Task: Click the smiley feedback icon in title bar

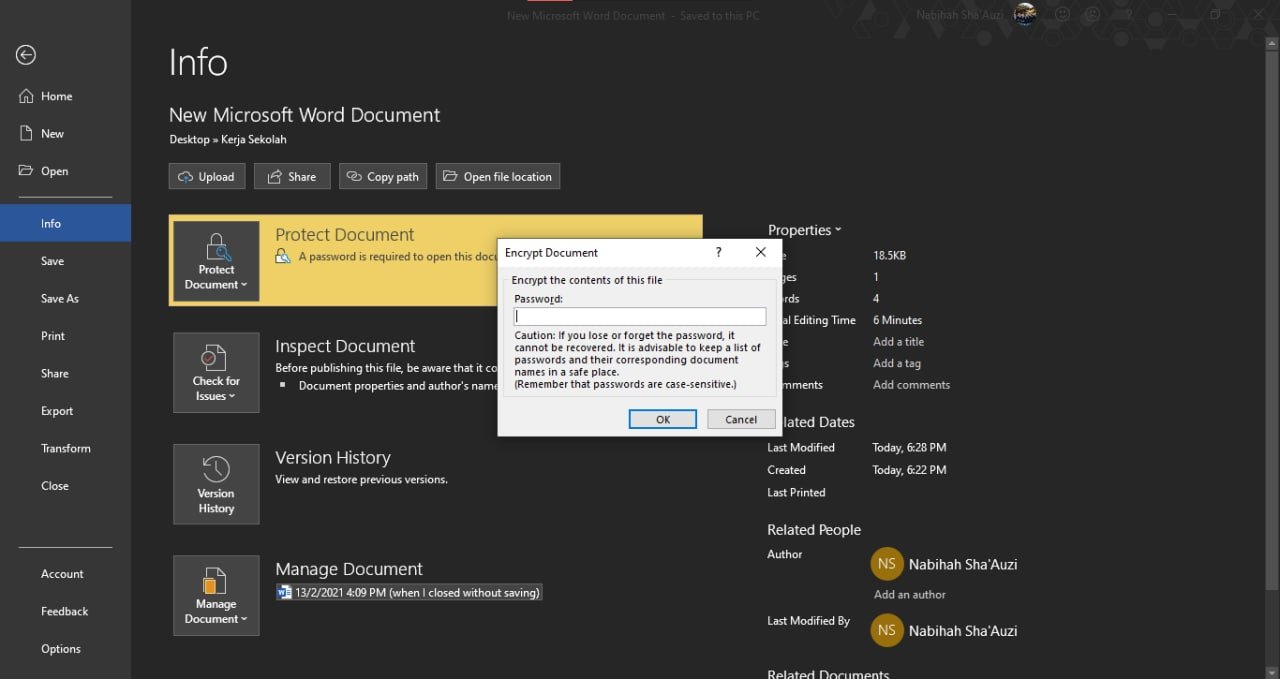Action: point(1062,15)
